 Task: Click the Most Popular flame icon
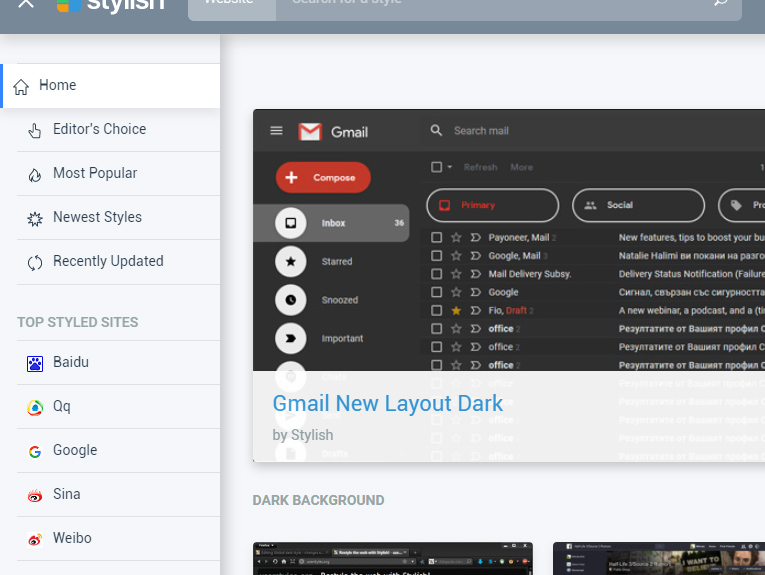[x=35, y=175]
